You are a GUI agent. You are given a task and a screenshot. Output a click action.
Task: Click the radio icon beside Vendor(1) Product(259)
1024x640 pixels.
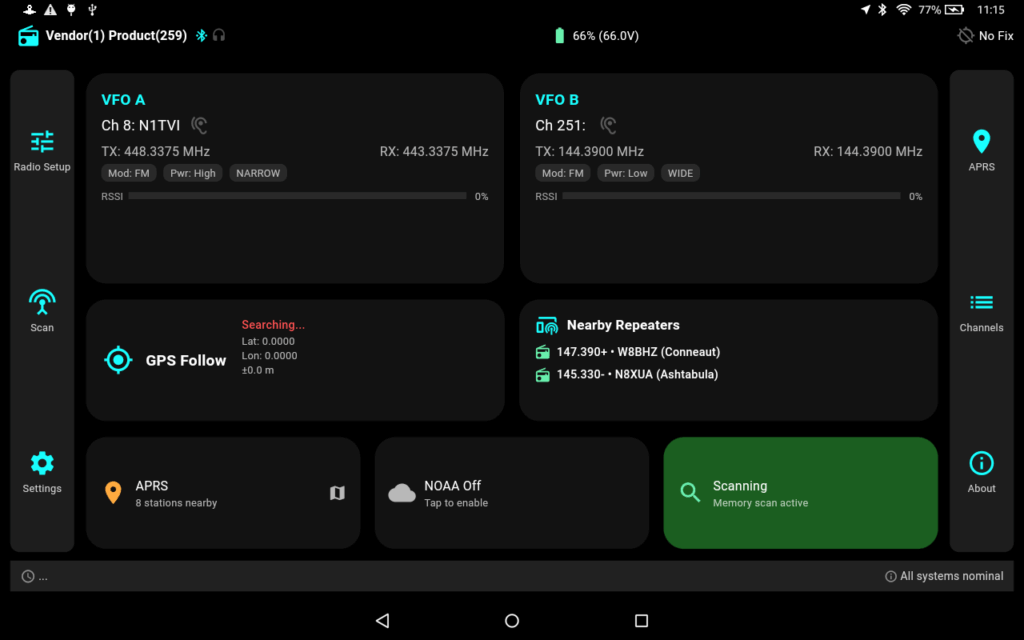[x=28, y=36]
